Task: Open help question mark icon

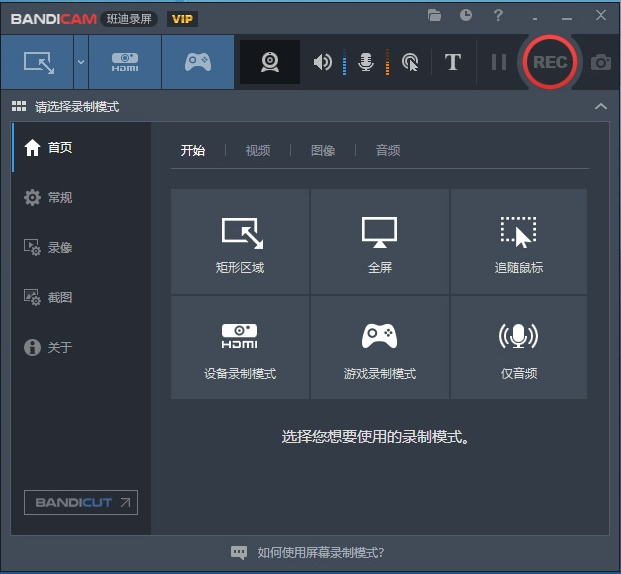Action: 498,15
